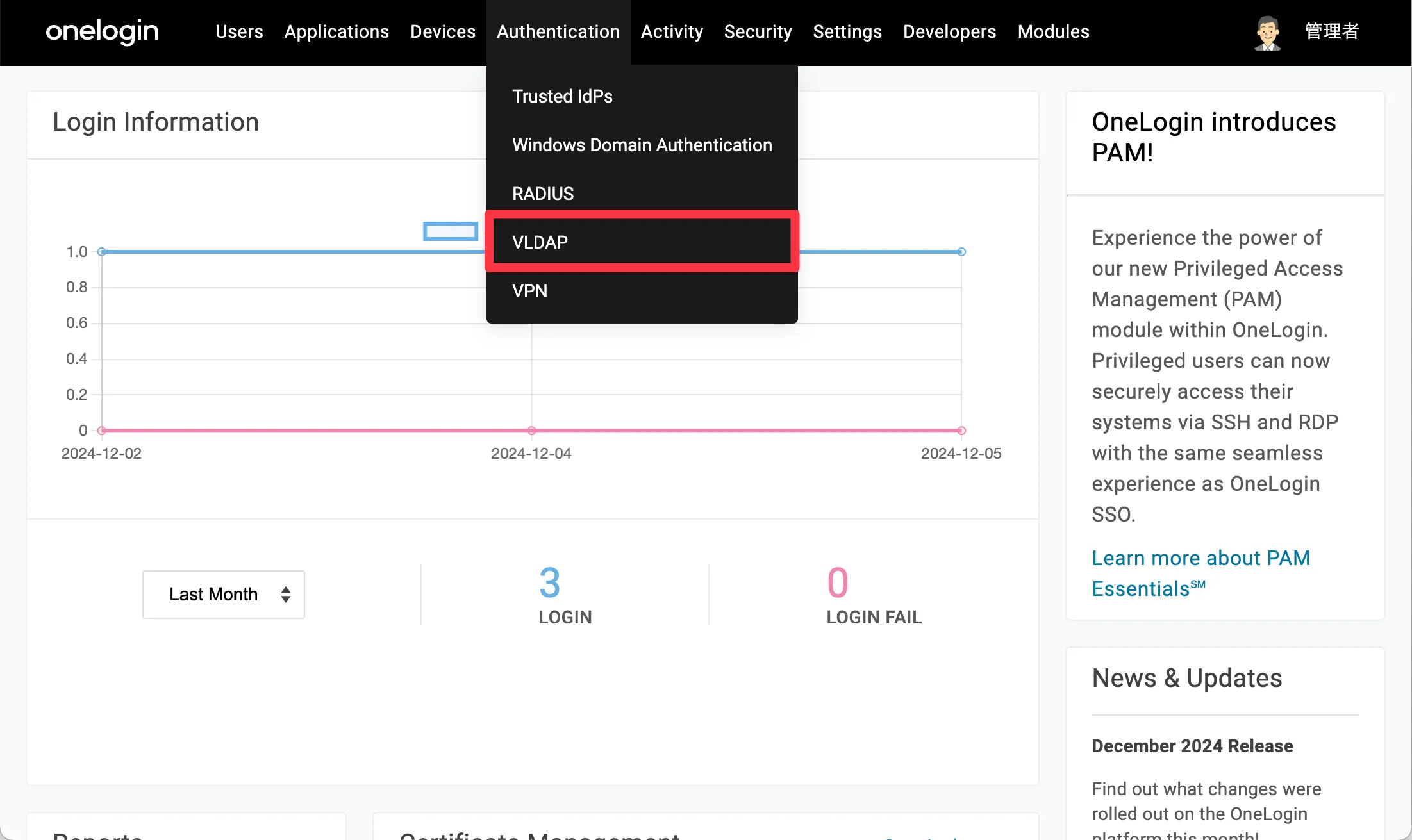This screenshot has height=840, width=1412.
Task: Click the onelogin logo
Action: pyautogui.click(x=102, y=31)
